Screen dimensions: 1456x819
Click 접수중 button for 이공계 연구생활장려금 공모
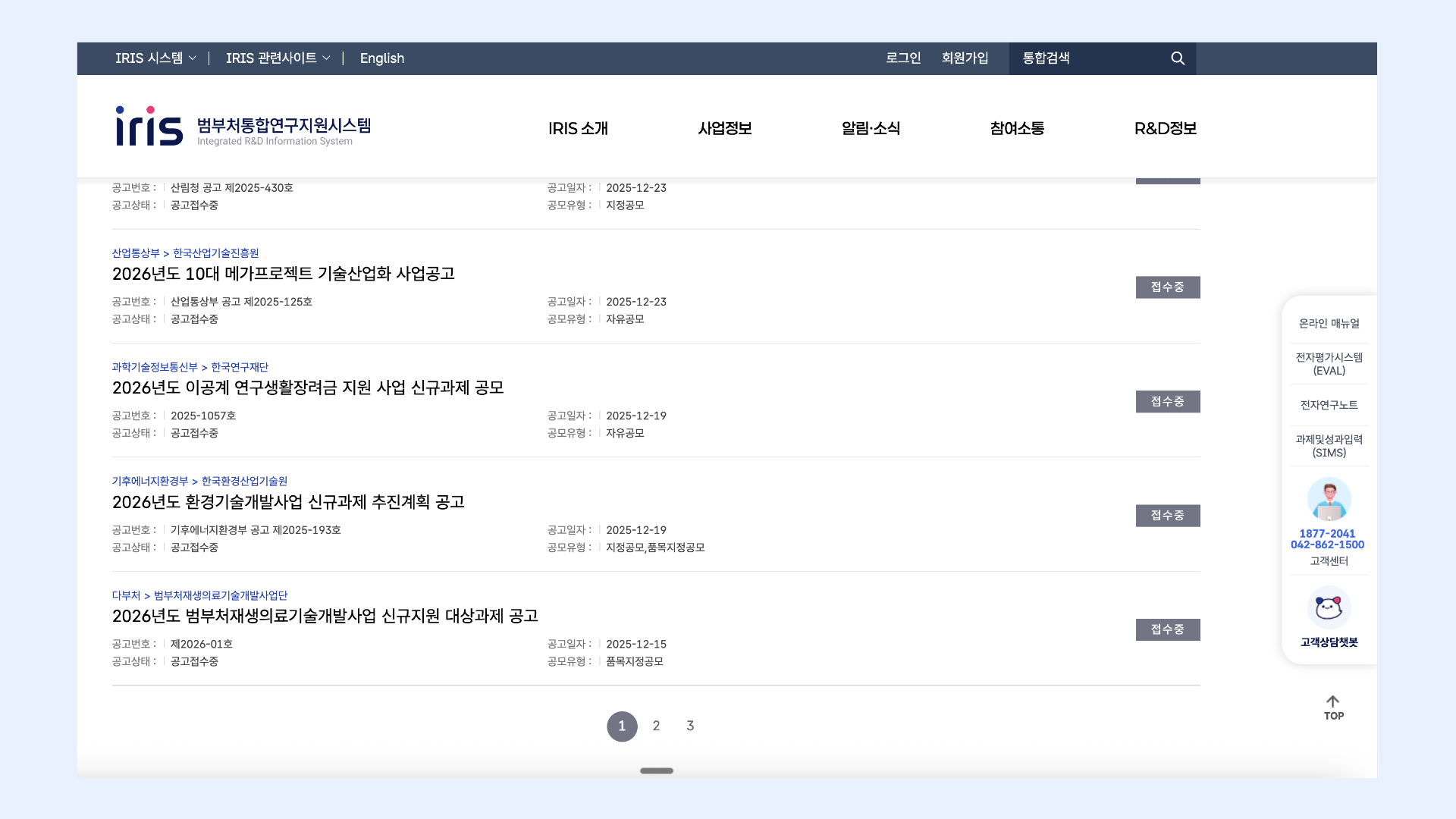point(1167,401)
